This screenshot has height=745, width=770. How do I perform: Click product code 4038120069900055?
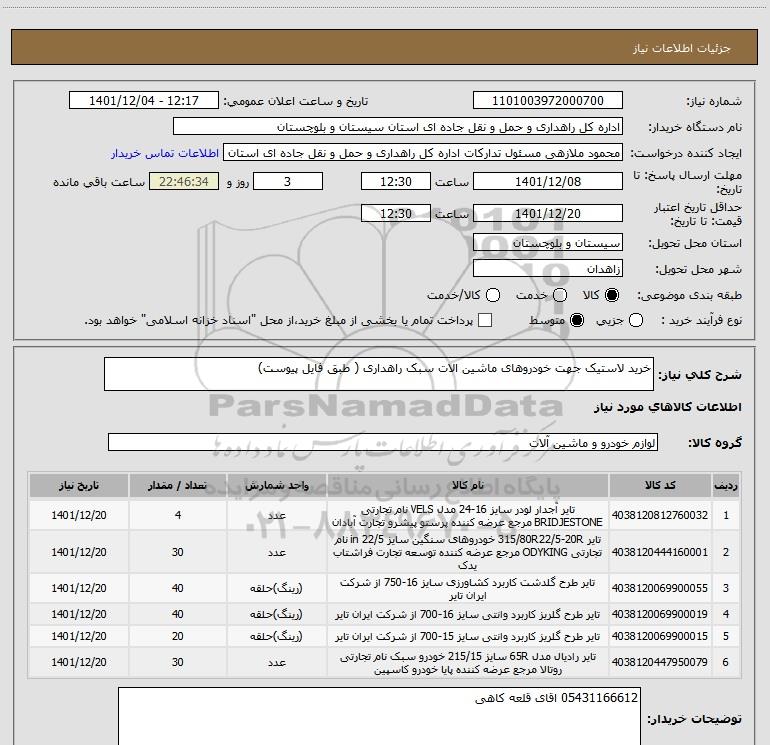coord(660,588)
